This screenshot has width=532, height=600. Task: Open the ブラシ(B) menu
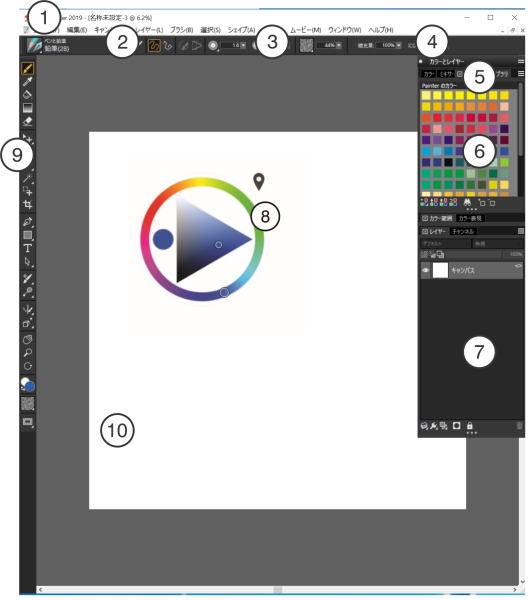point(181,30)
